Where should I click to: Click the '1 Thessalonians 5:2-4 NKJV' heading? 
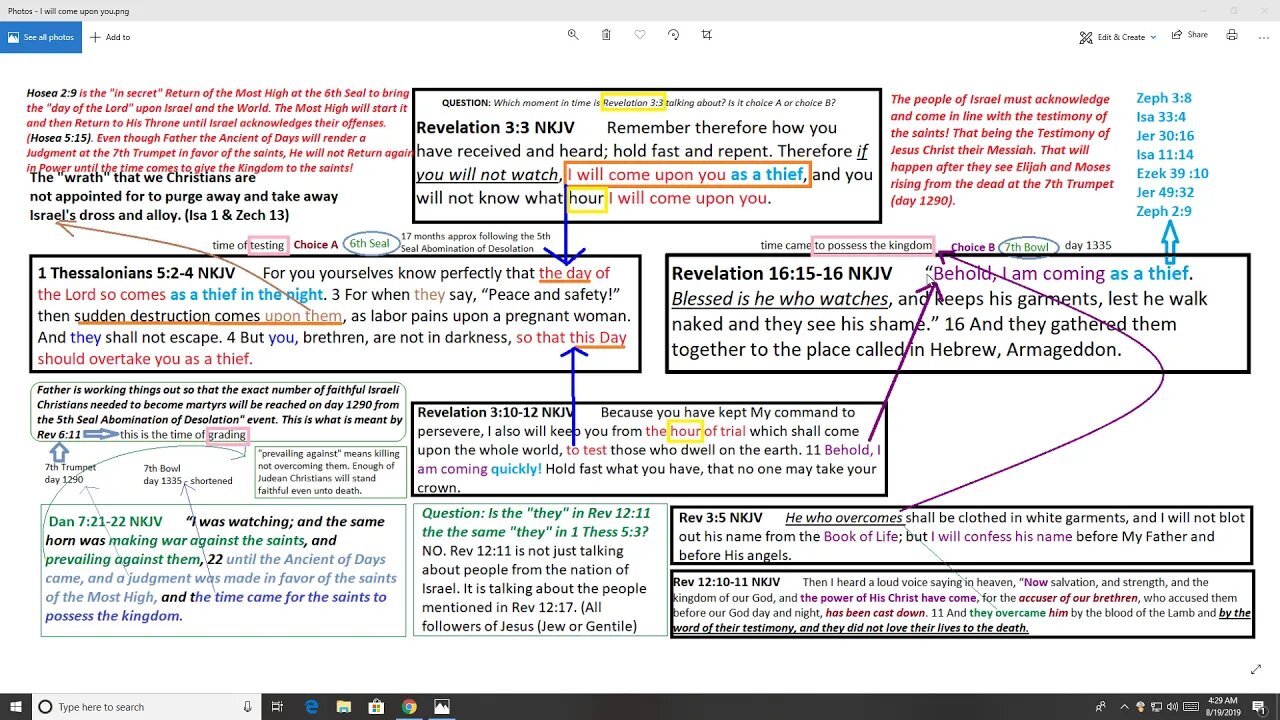coord(137,273)
